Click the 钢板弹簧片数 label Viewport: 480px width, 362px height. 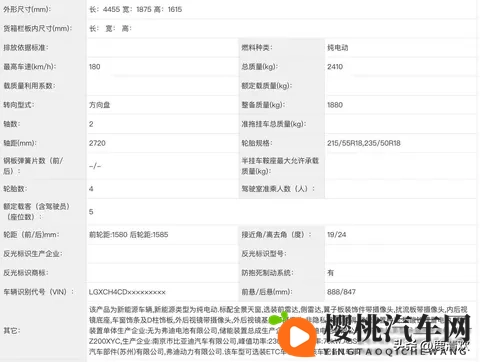pyautogui.click(x=33, y=166)
